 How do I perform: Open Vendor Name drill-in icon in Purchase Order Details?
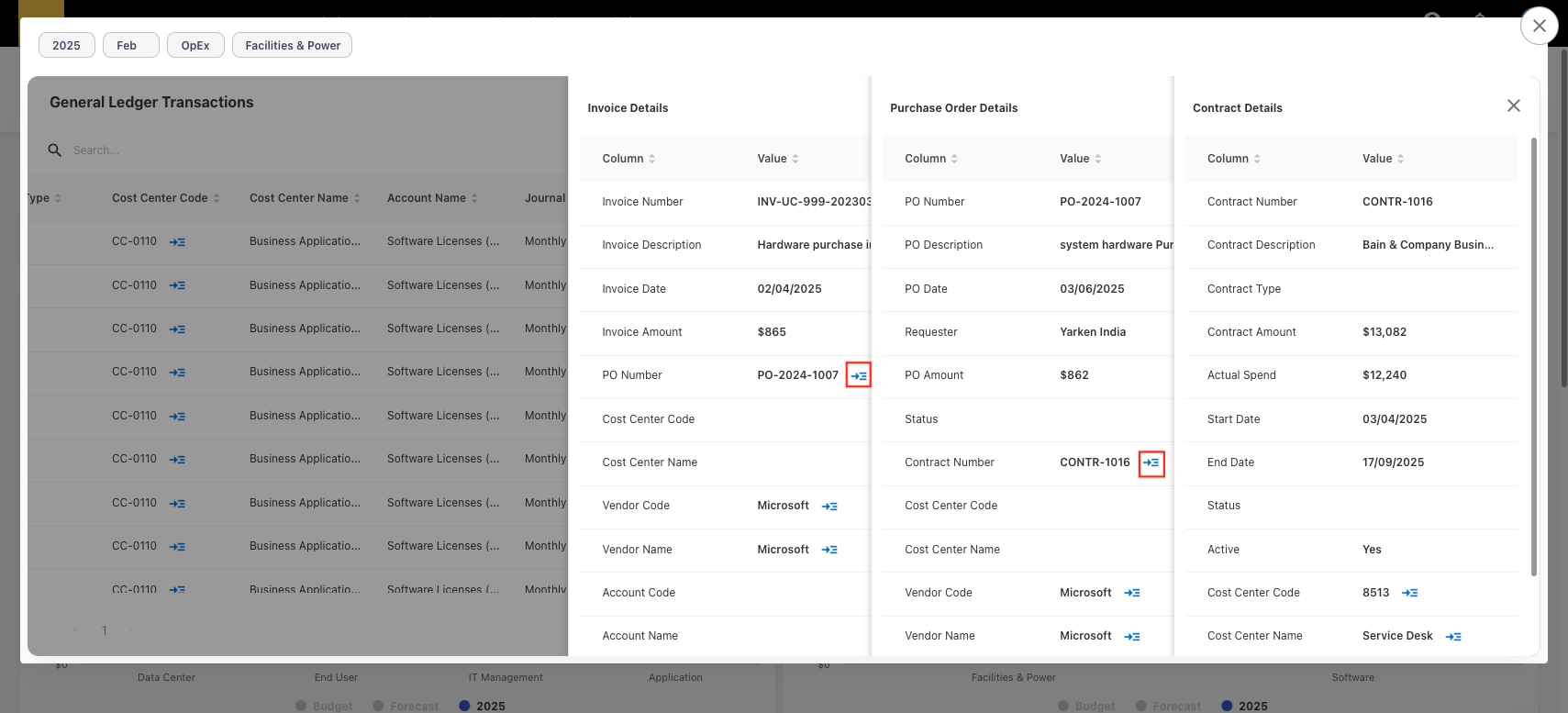[1132, 636]
